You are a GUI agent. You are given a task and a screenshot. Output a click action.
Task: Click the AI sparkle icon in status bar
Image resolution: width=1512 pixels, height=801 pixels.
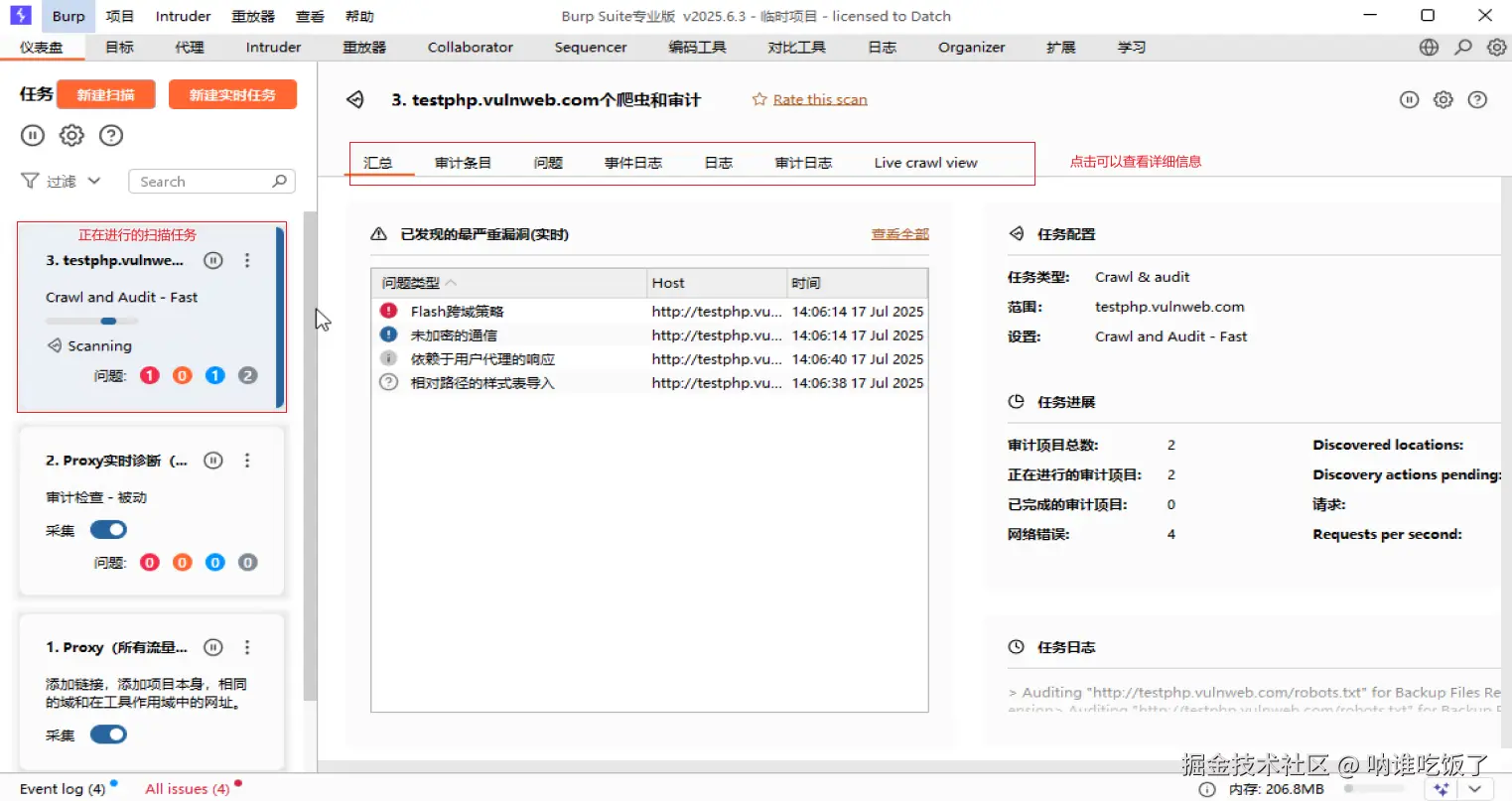pos(1441,789)
